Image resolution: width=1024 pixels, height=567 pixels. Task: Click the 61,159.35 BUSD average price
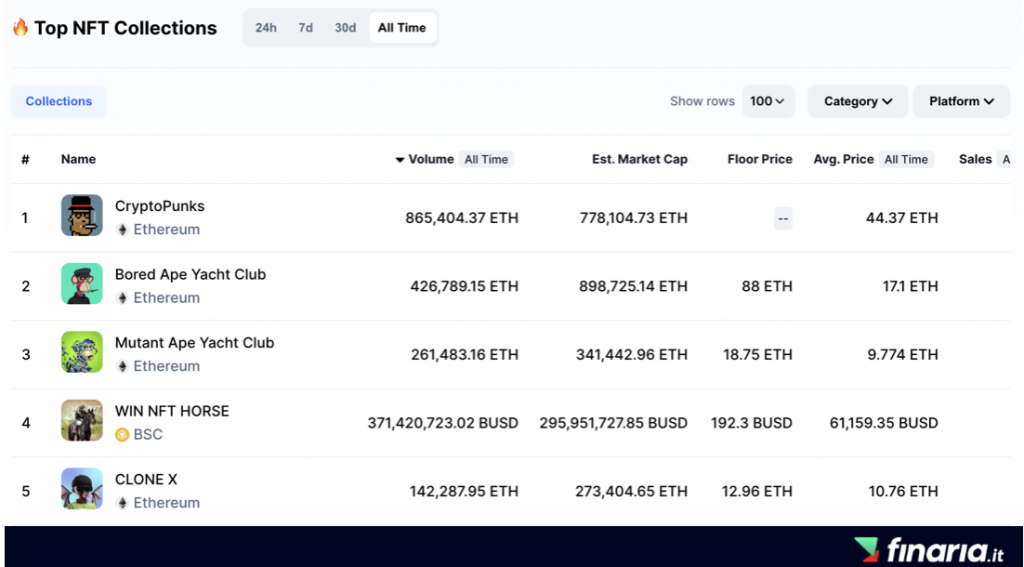pos(884,423)
